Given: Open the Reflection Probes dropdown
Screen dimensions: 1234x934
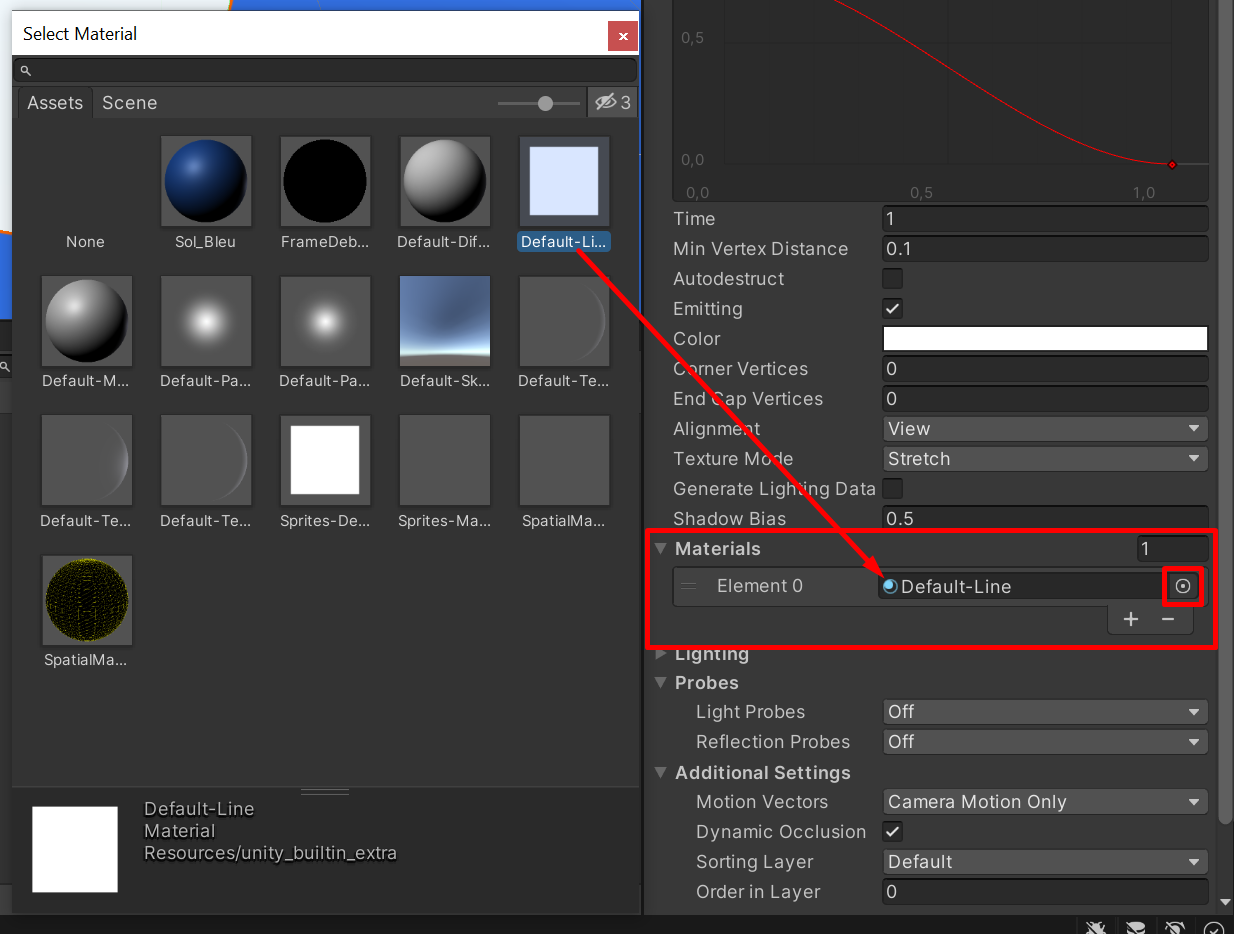Looking at the screenshot, I should point(1045,741).
